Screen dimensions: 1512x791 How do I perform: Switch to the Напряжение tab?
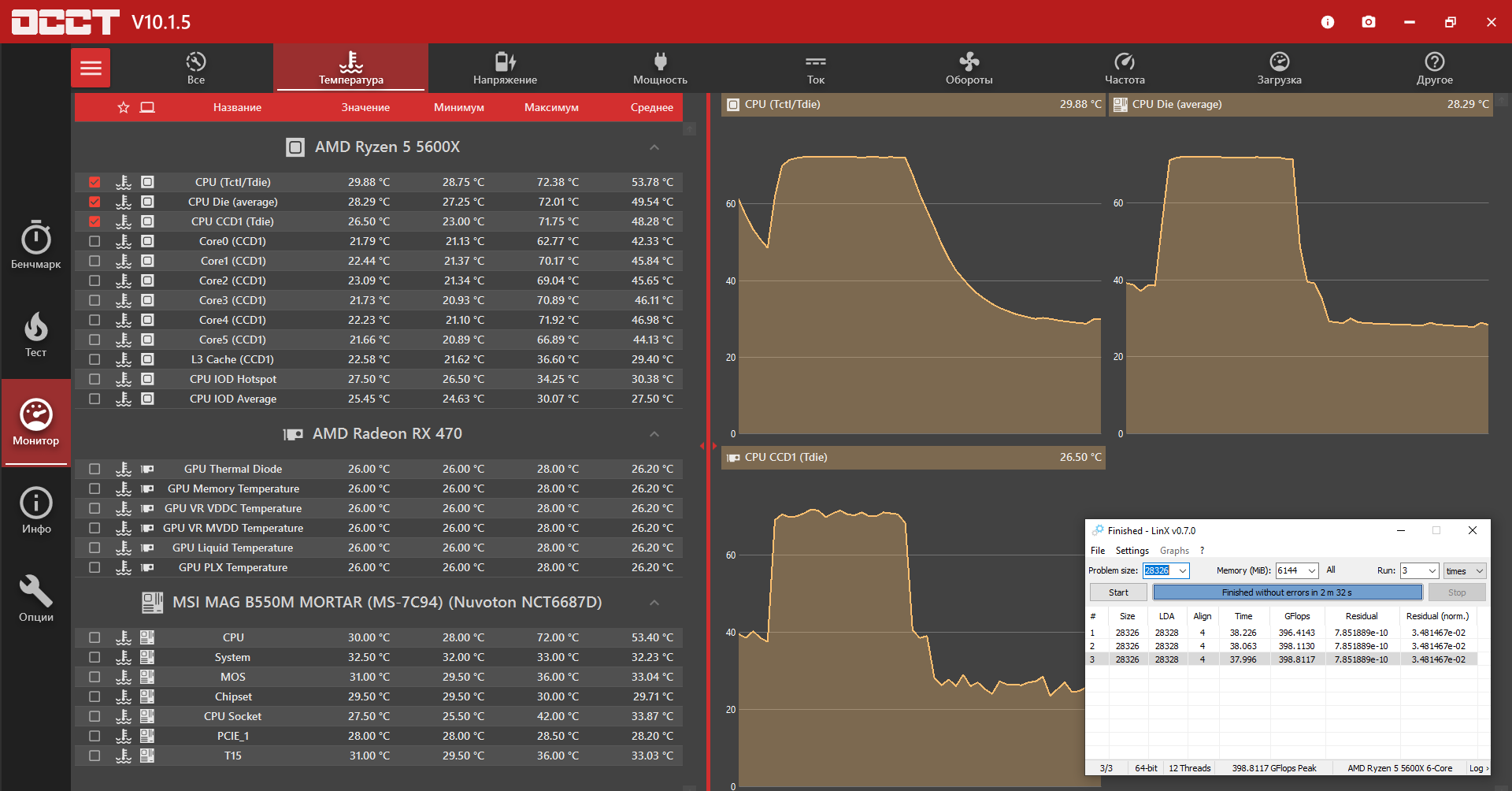[506, 68]
